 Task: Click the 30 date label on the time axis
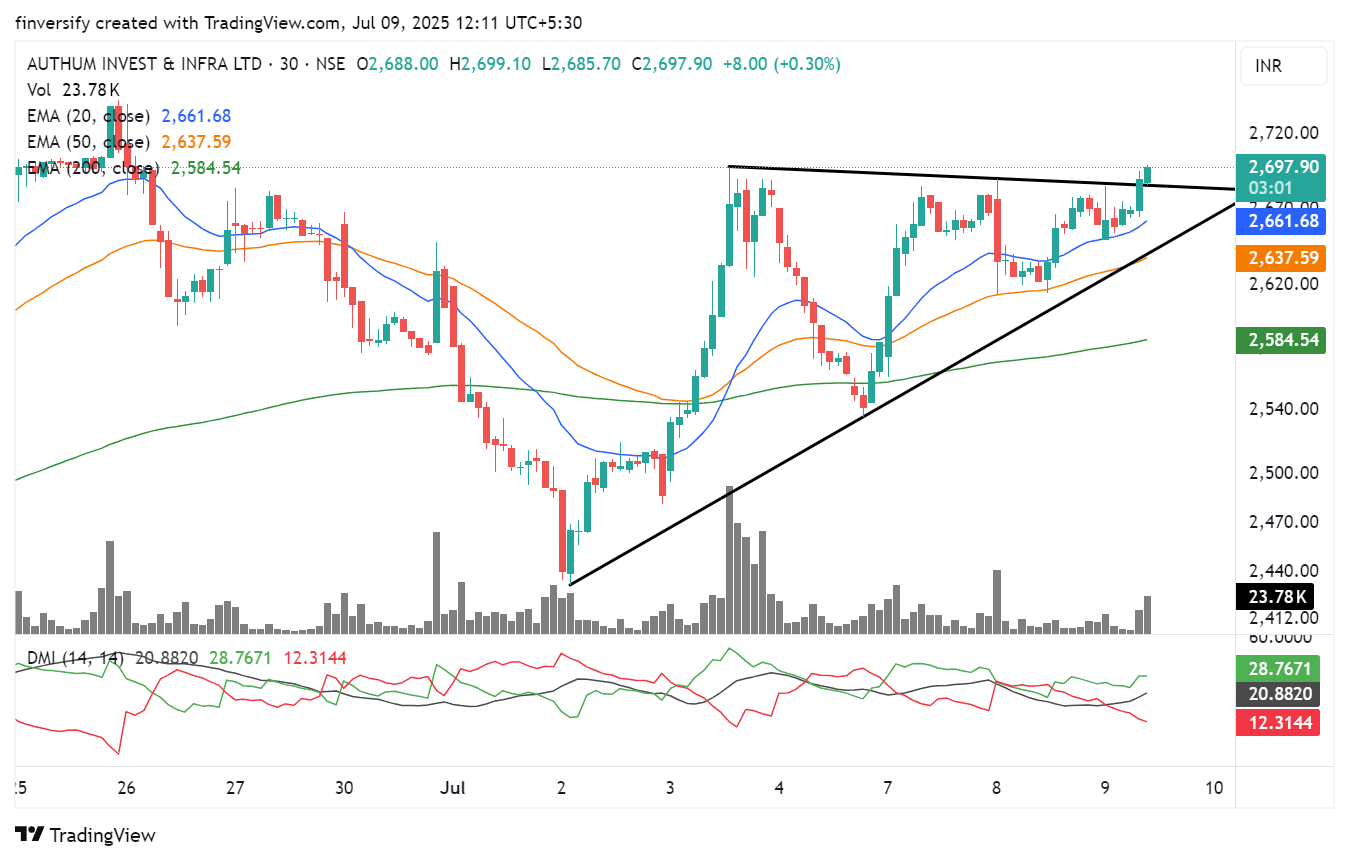click(344, 787)
